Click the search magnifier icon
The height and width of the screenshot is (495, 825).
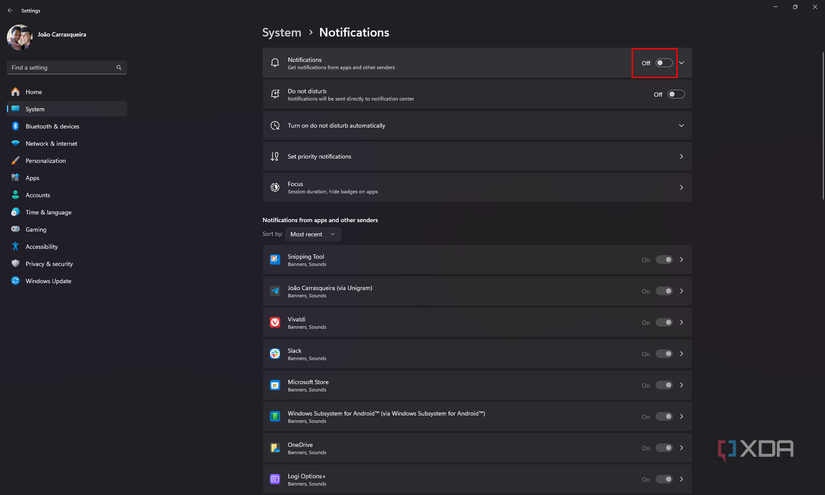click(x=119, y=68)
